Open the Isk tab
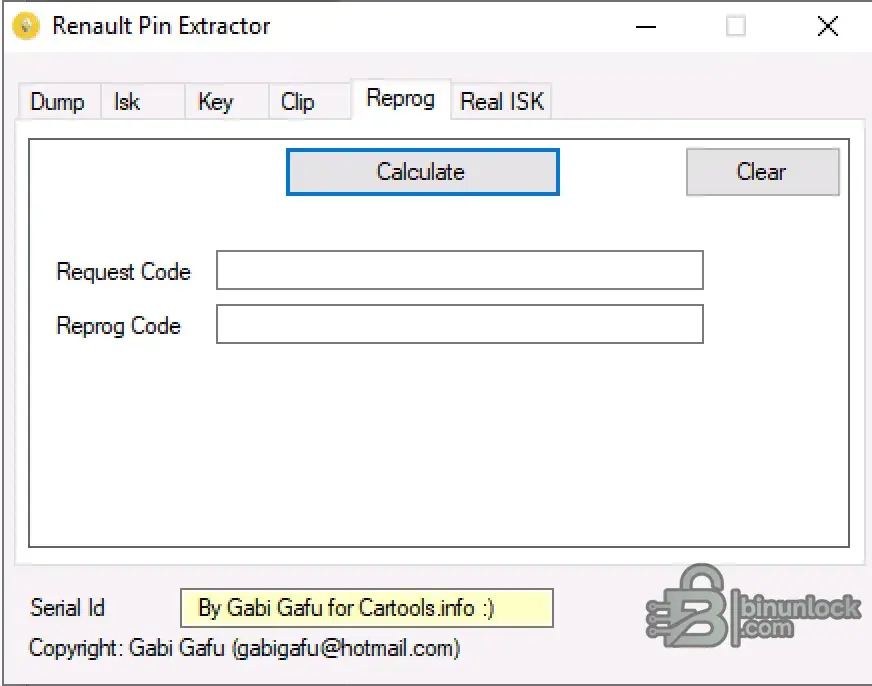 click(143, 102)
